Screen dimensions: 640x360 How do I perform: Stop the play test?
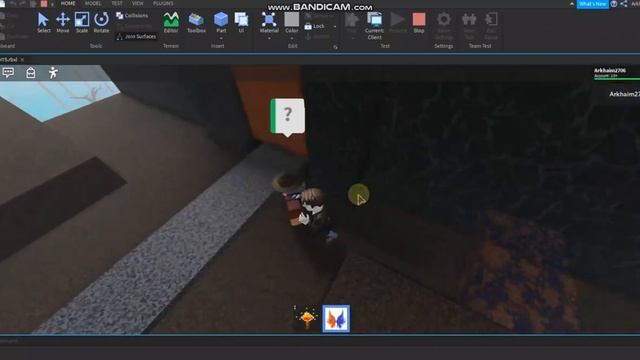[x=419, y=23]
